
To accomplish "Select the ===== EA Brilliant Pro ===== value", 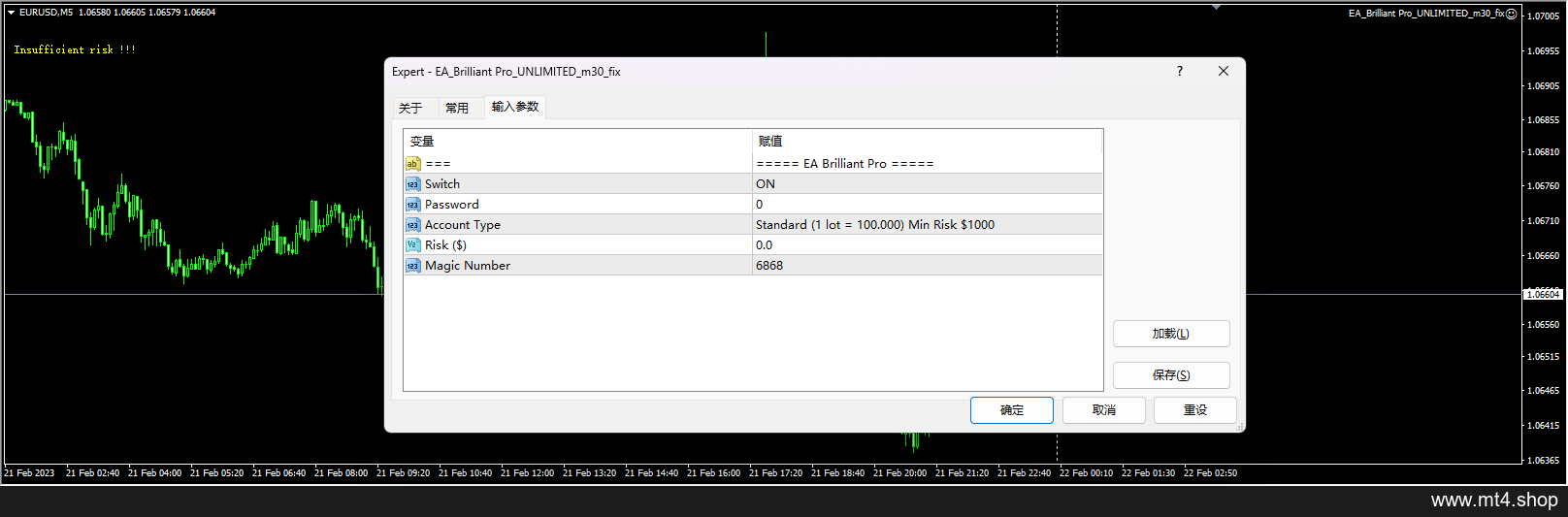I will [928, 164].
